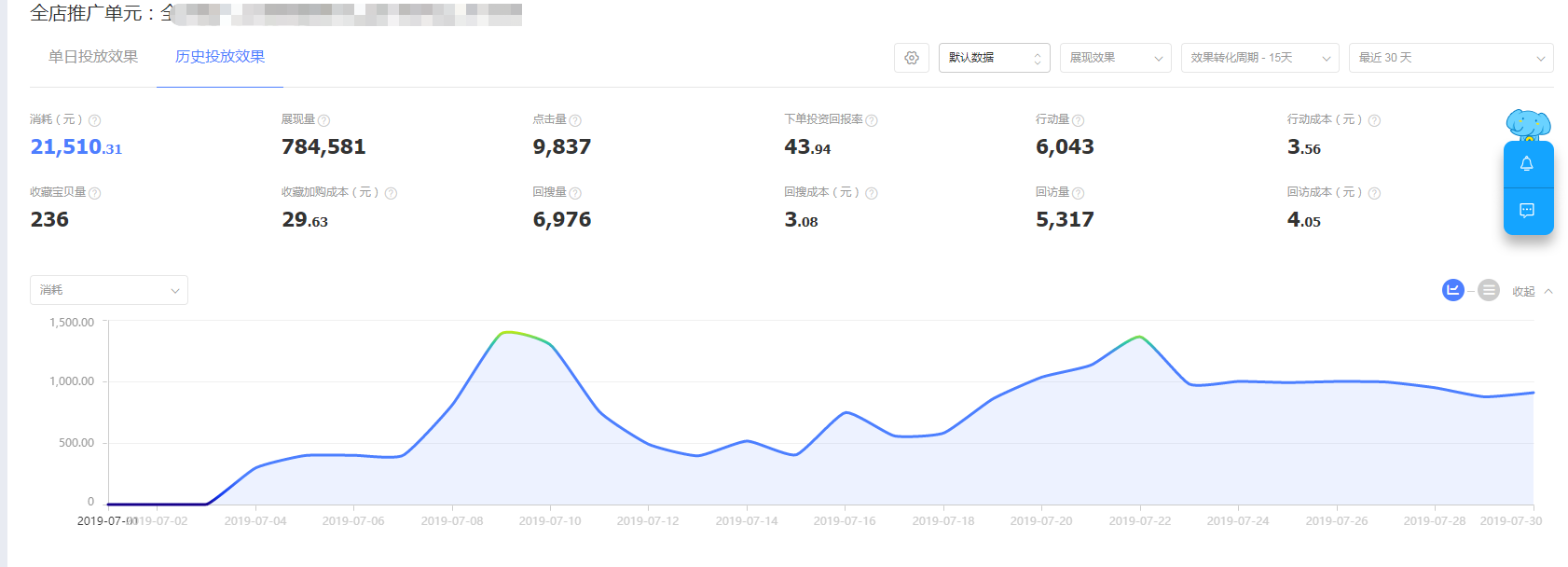This screenshot has height=567, width=1568.
Task: Switch to list table view toggle
Action: (1489, 291)
